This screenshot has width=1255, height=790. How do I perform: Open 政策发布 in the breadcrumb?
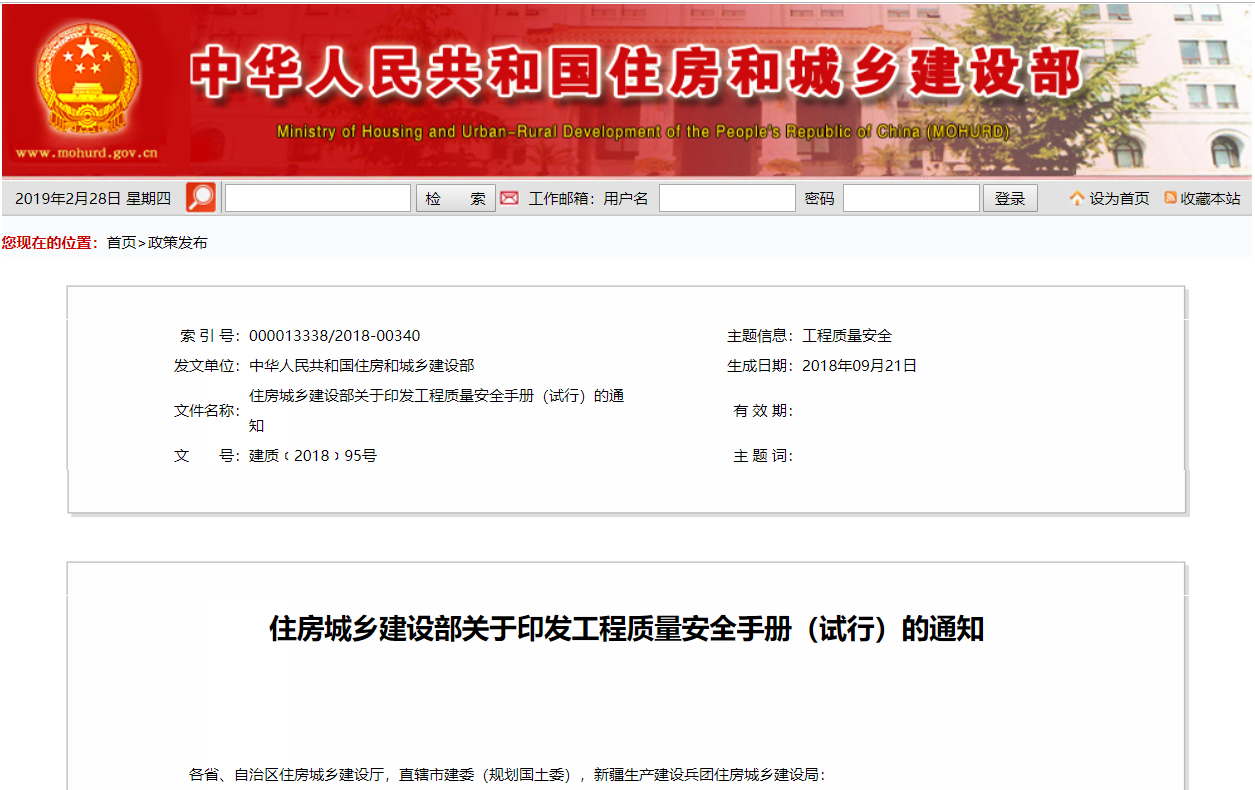pos(178,243)
